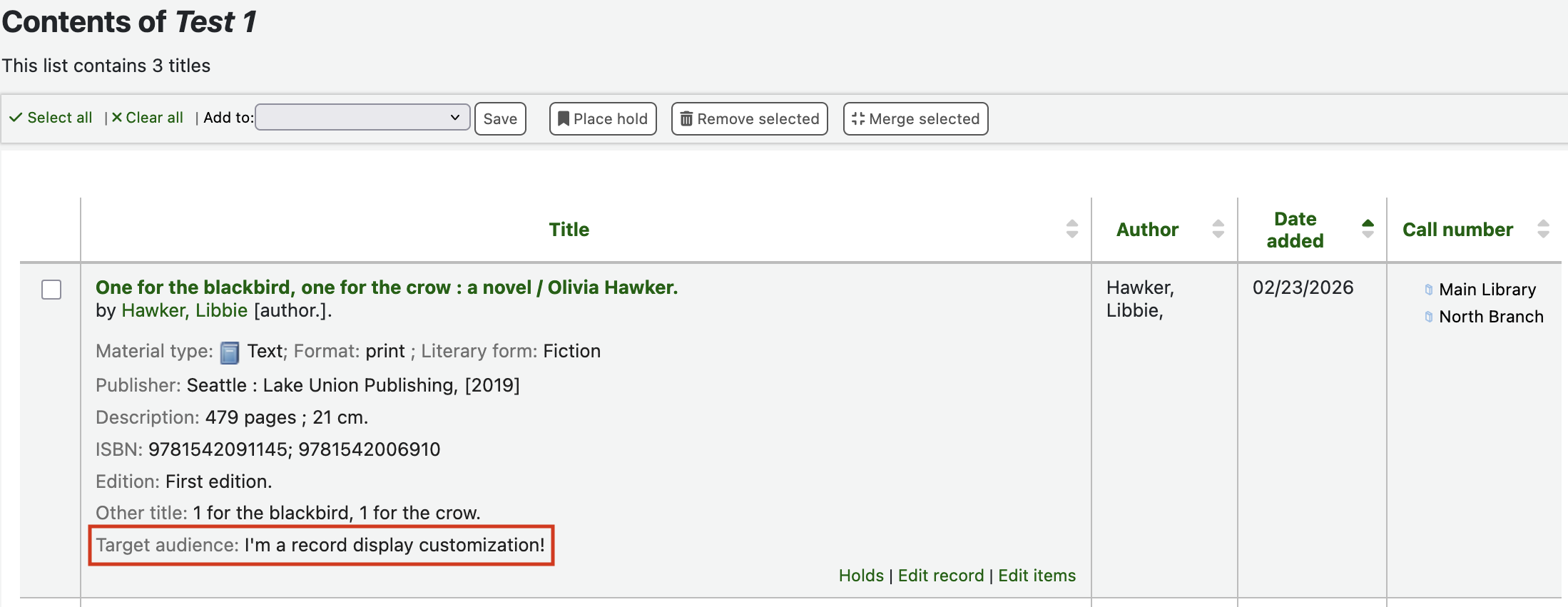Click the Merge selected button
The height and width of the screenshot is (607, 1568).
coord(915,118)
